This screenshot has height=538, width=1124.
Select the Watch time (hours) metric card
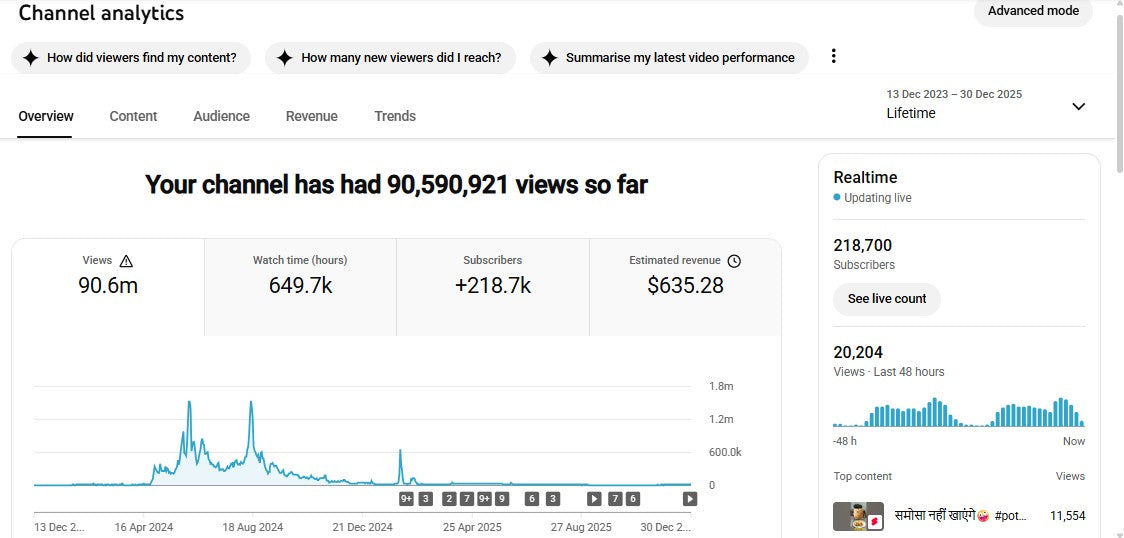coord(300,286)
